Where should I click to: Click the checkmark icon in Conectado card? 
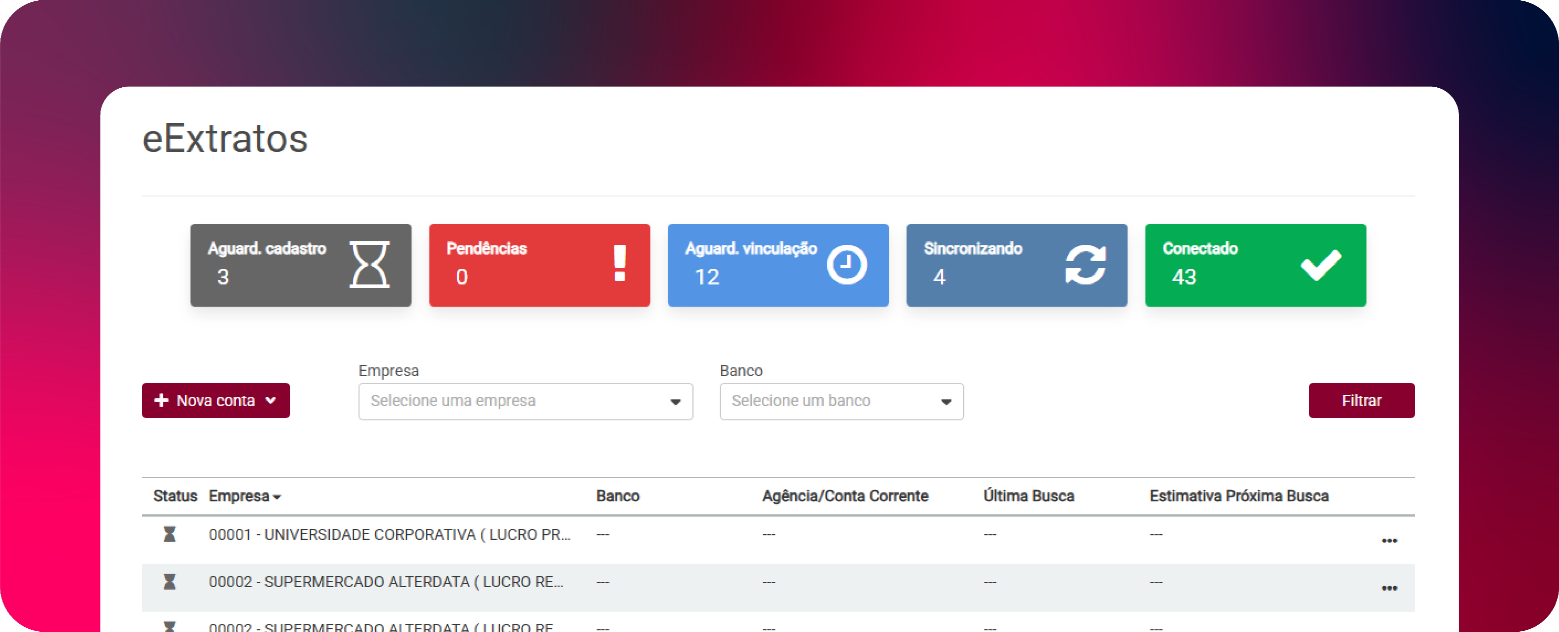click(1320, 265)
